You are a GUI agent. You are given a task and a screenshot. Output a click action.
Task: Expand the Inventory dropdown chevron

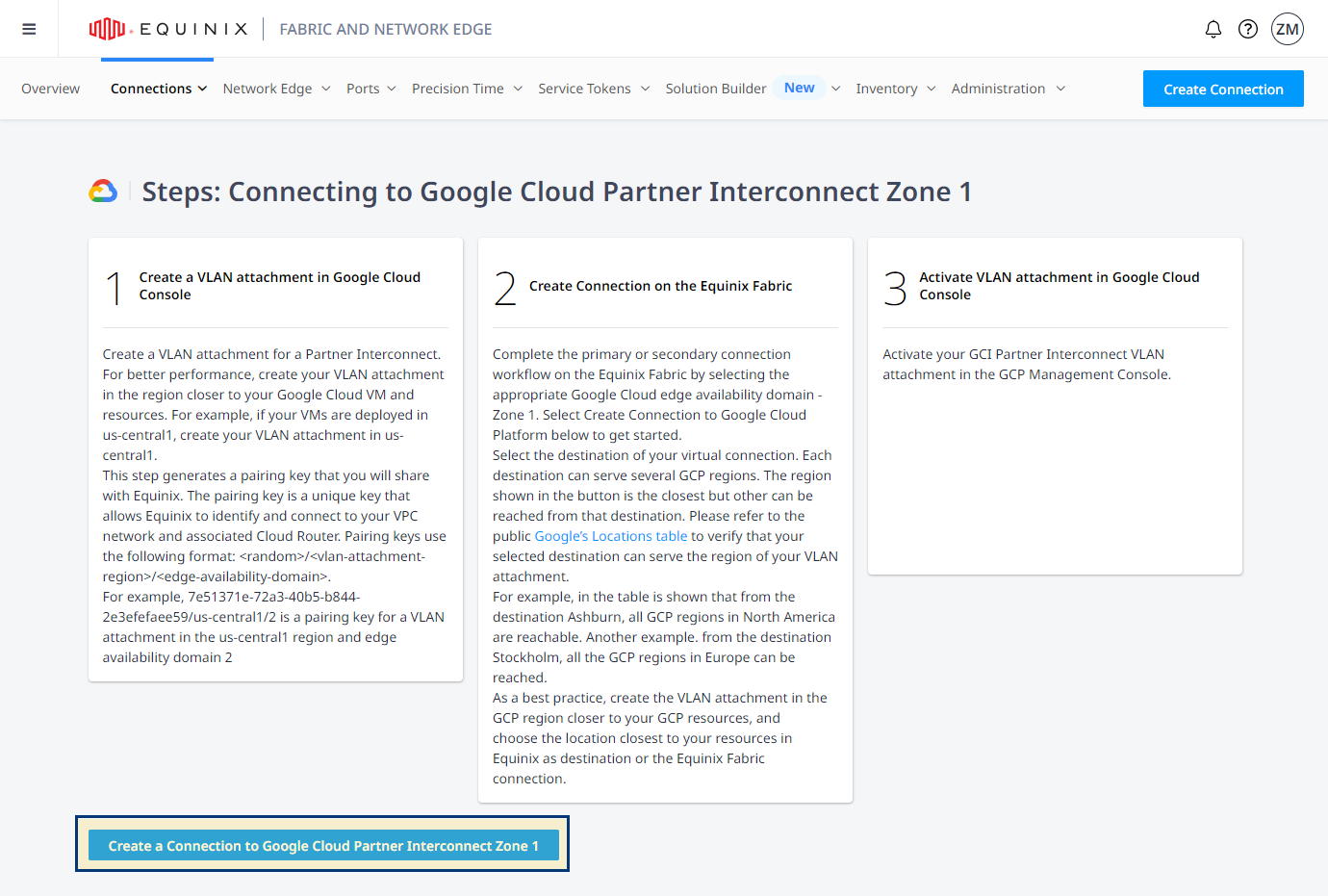click(932, 89)
